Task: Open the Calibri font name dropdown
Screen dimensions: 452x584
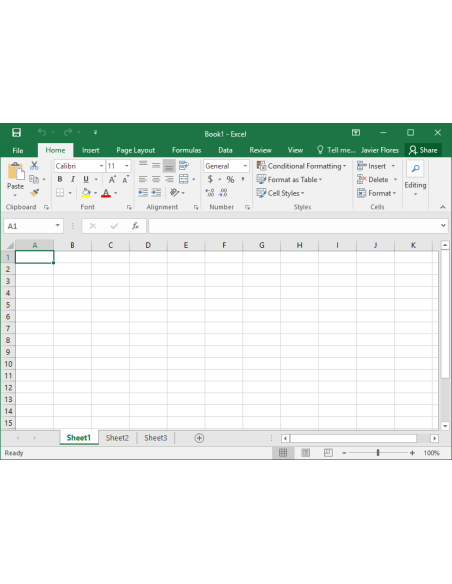Action: pos(101,166)
